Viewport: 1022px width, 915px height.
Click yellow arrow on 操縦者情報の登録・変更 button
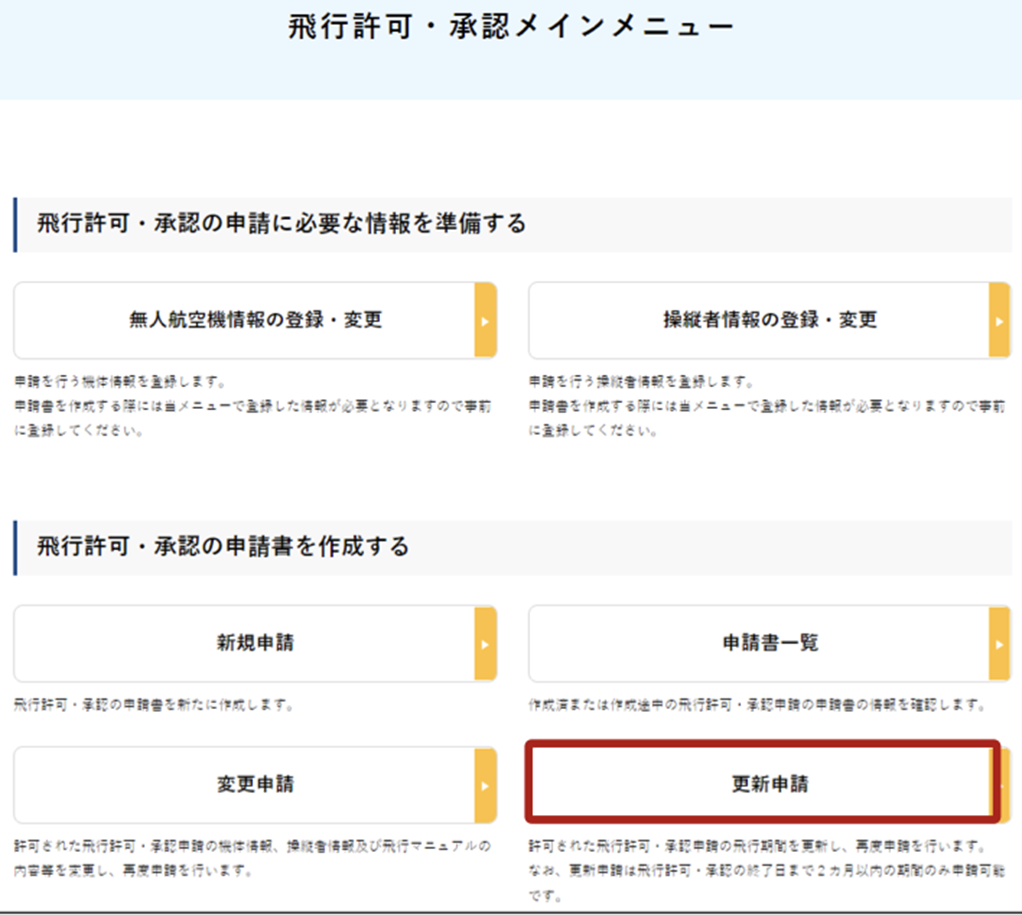click(x=999, y=321)
